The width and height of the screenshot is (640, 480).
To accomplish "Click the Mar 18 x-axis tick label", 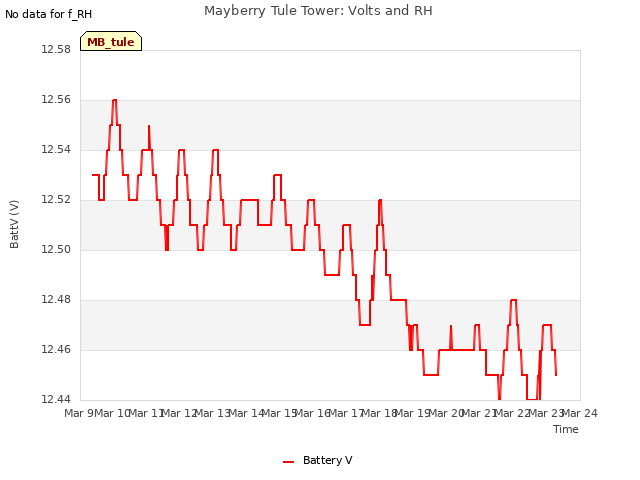I will point(380,413).
